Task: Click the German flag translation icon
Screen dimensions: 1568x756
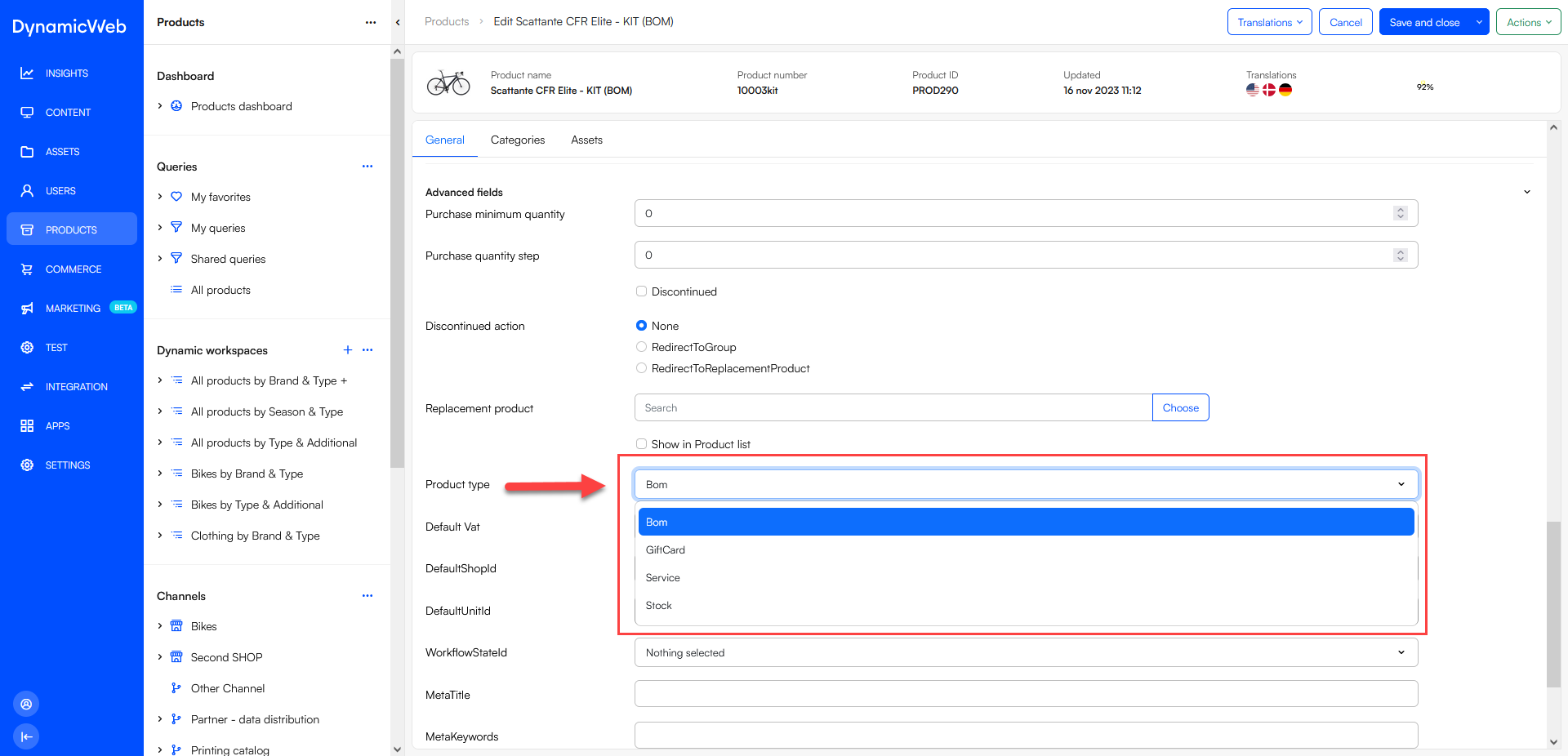Action: coord(1285,90)
